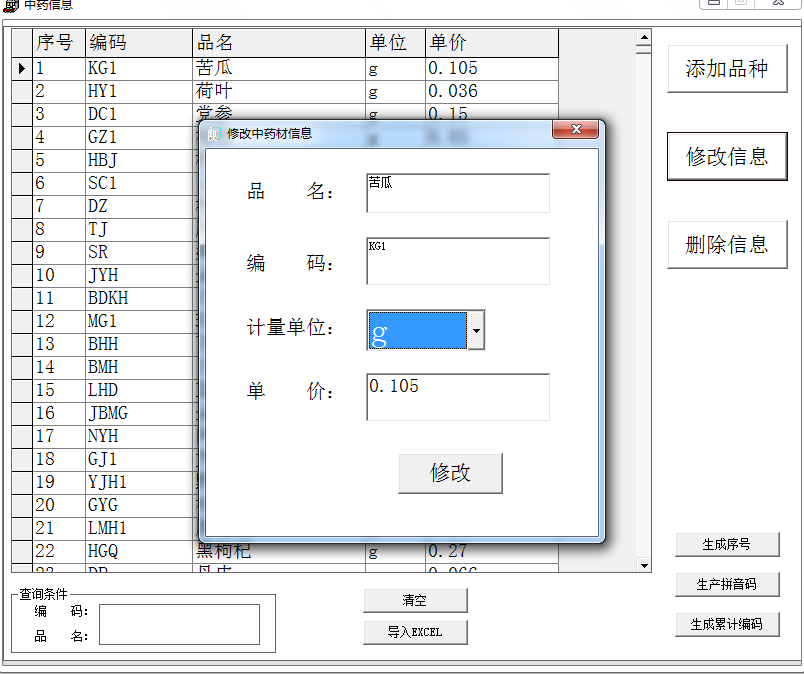Screen dimensions: 804x674
Task: Open the 计量单位 dropdown arrow
Action: (x=476, y=330)
